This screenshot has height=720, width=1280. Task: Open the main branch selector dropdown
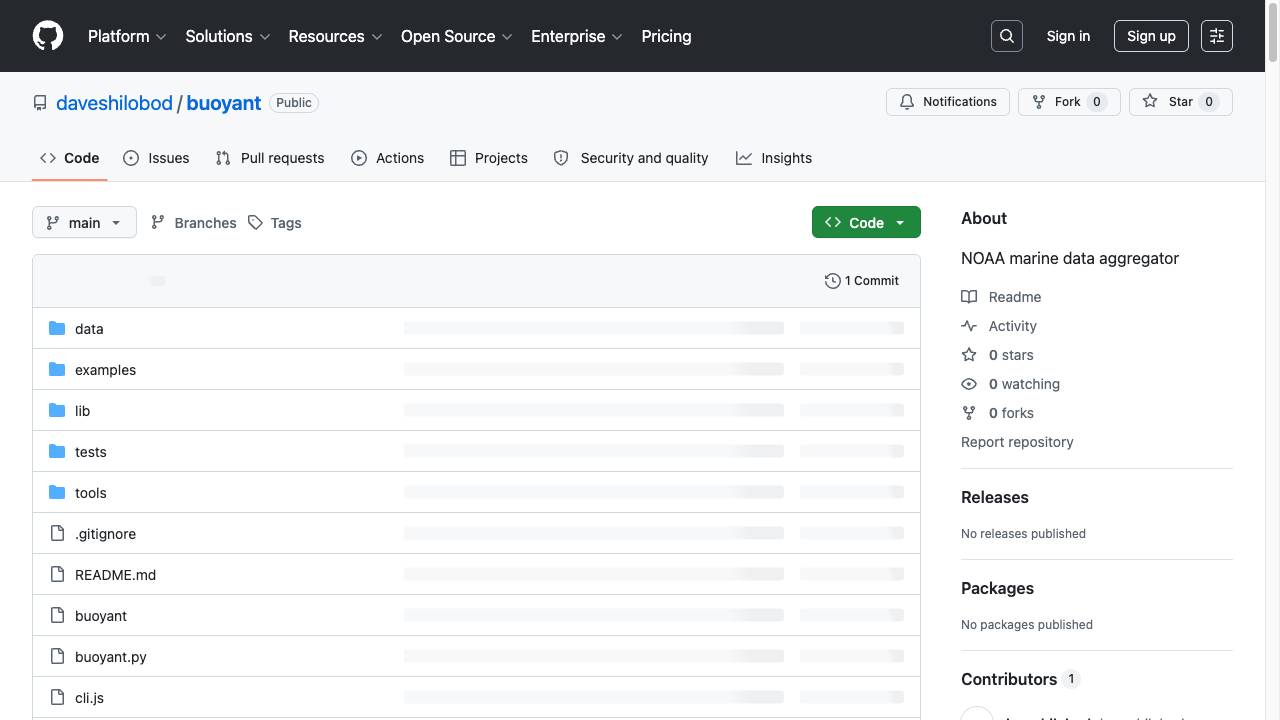(84, 222)
